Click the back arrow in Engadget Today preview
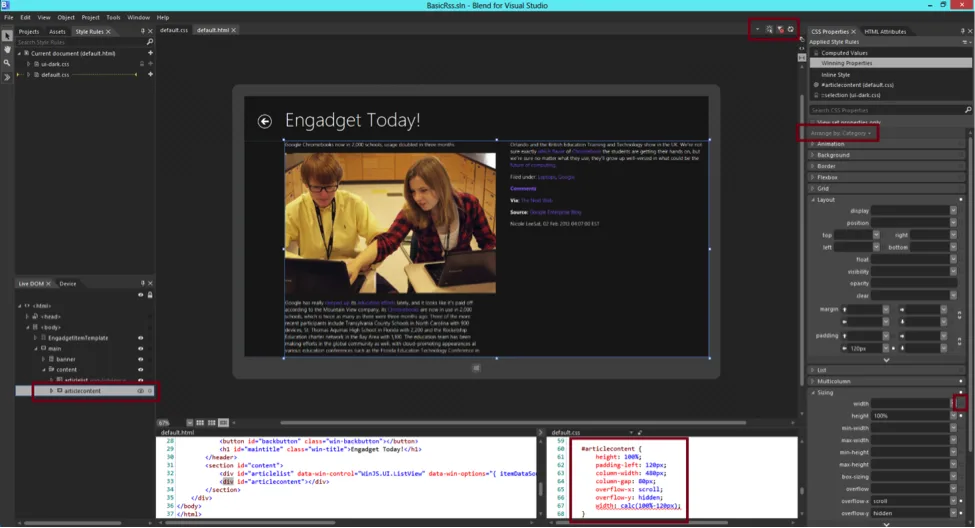975x528 pixels. pos(264,121)
